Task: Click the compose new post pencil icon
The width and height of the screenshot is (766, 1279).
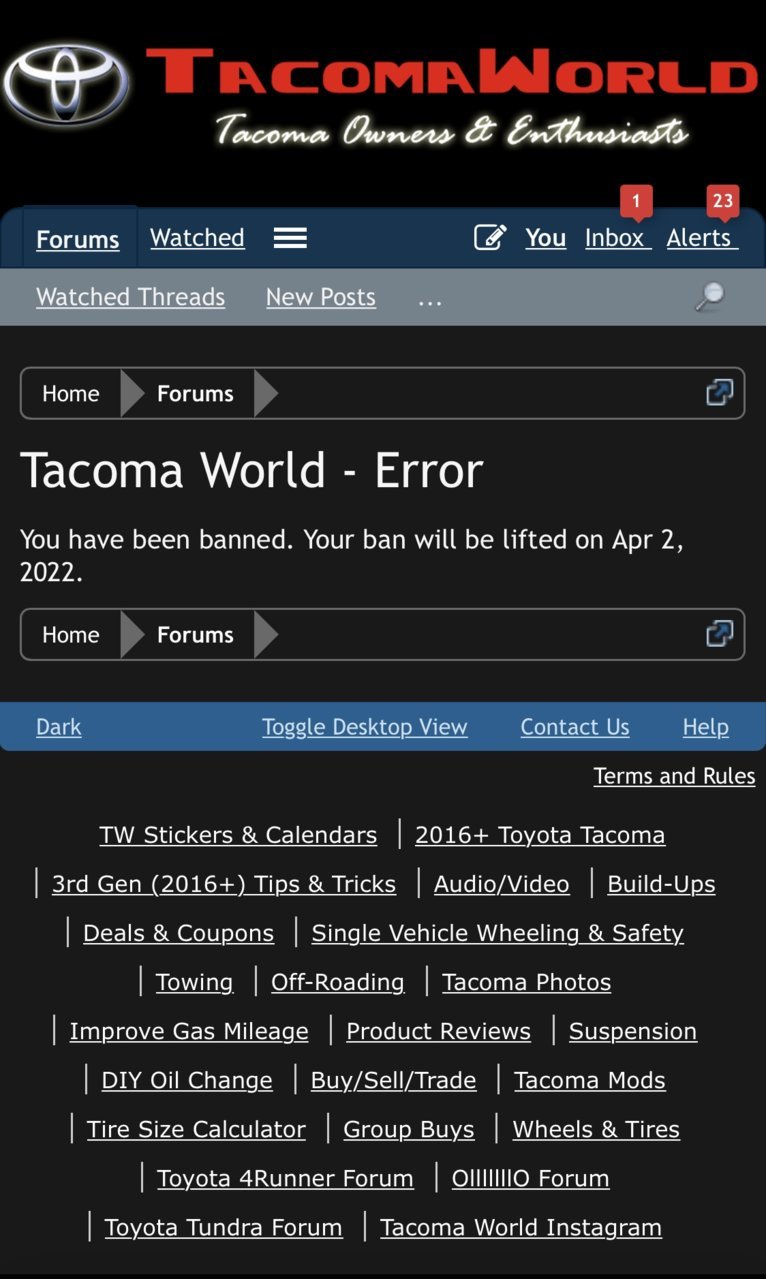Action: click(490, 237)
